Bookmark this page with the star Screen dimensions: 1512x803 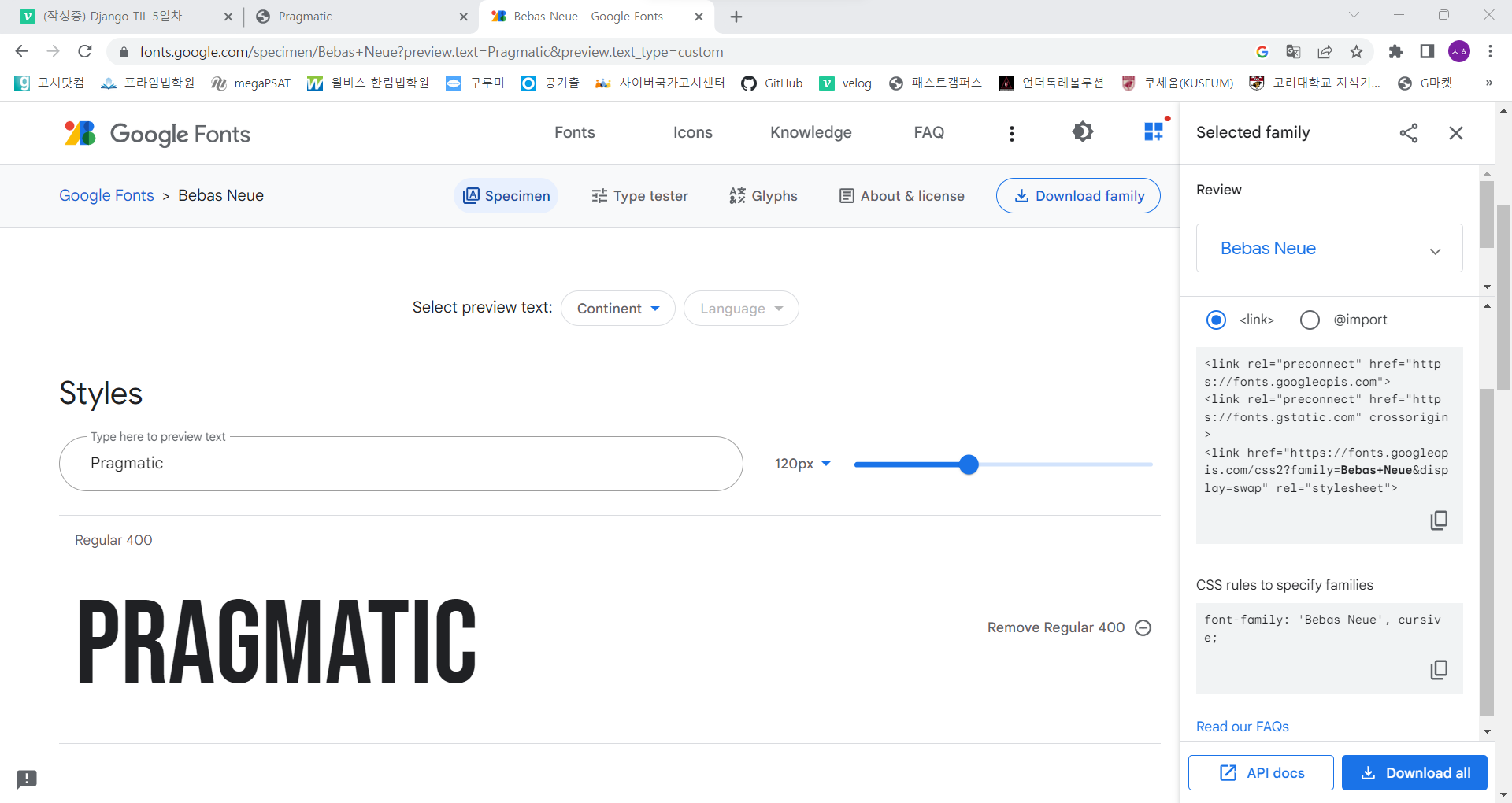1356,51
